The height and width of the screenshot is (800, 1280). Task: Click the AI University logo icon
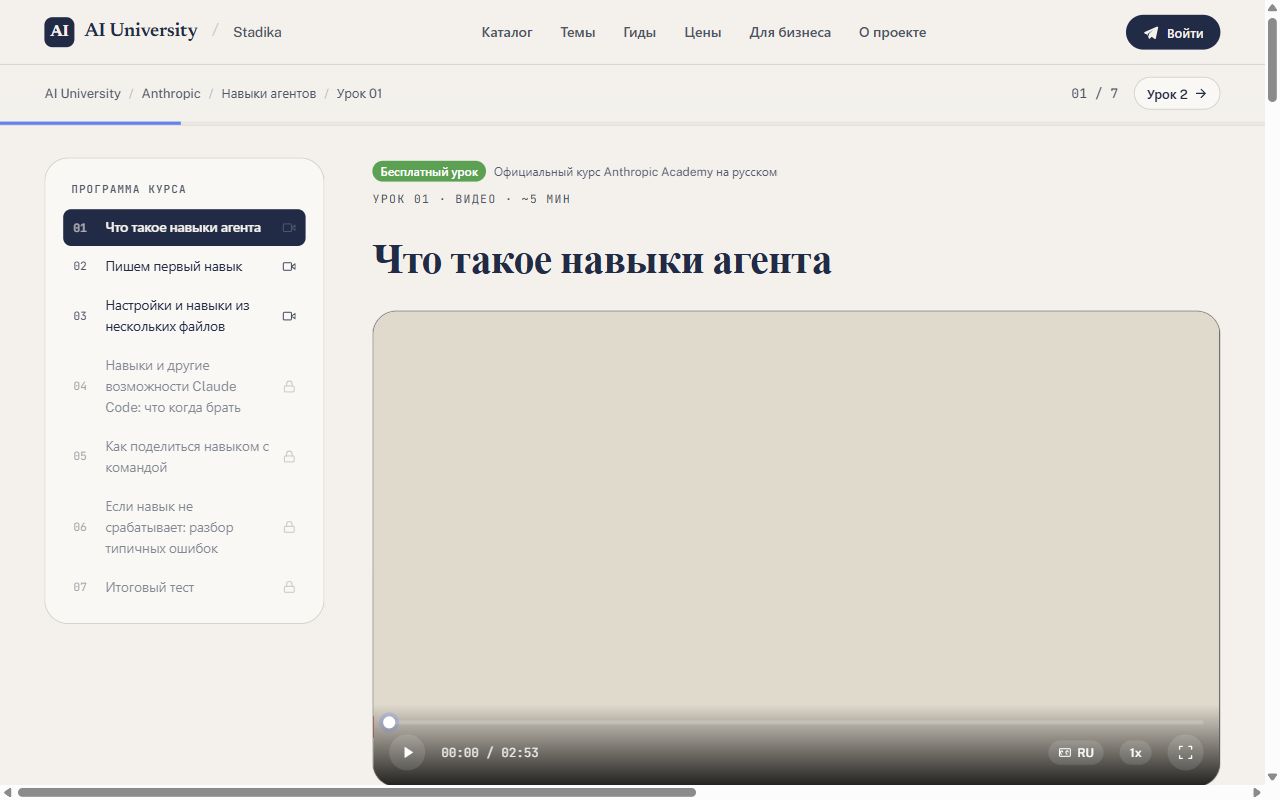click(x=60, y=32)
